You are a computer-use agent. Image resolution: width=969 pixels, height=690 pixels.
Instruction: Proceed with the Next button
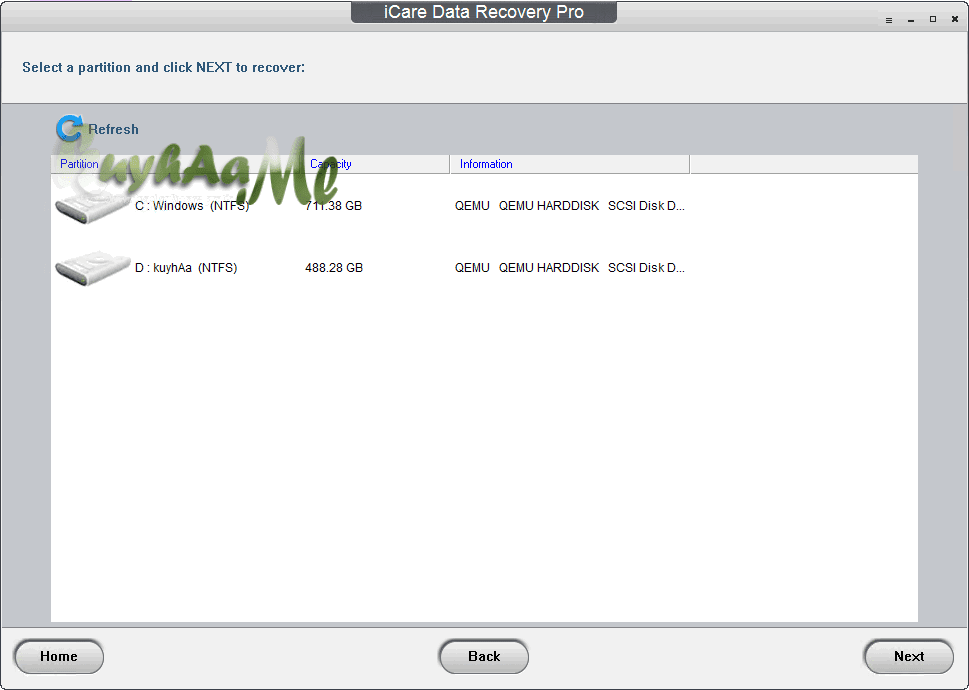point(908,656)
